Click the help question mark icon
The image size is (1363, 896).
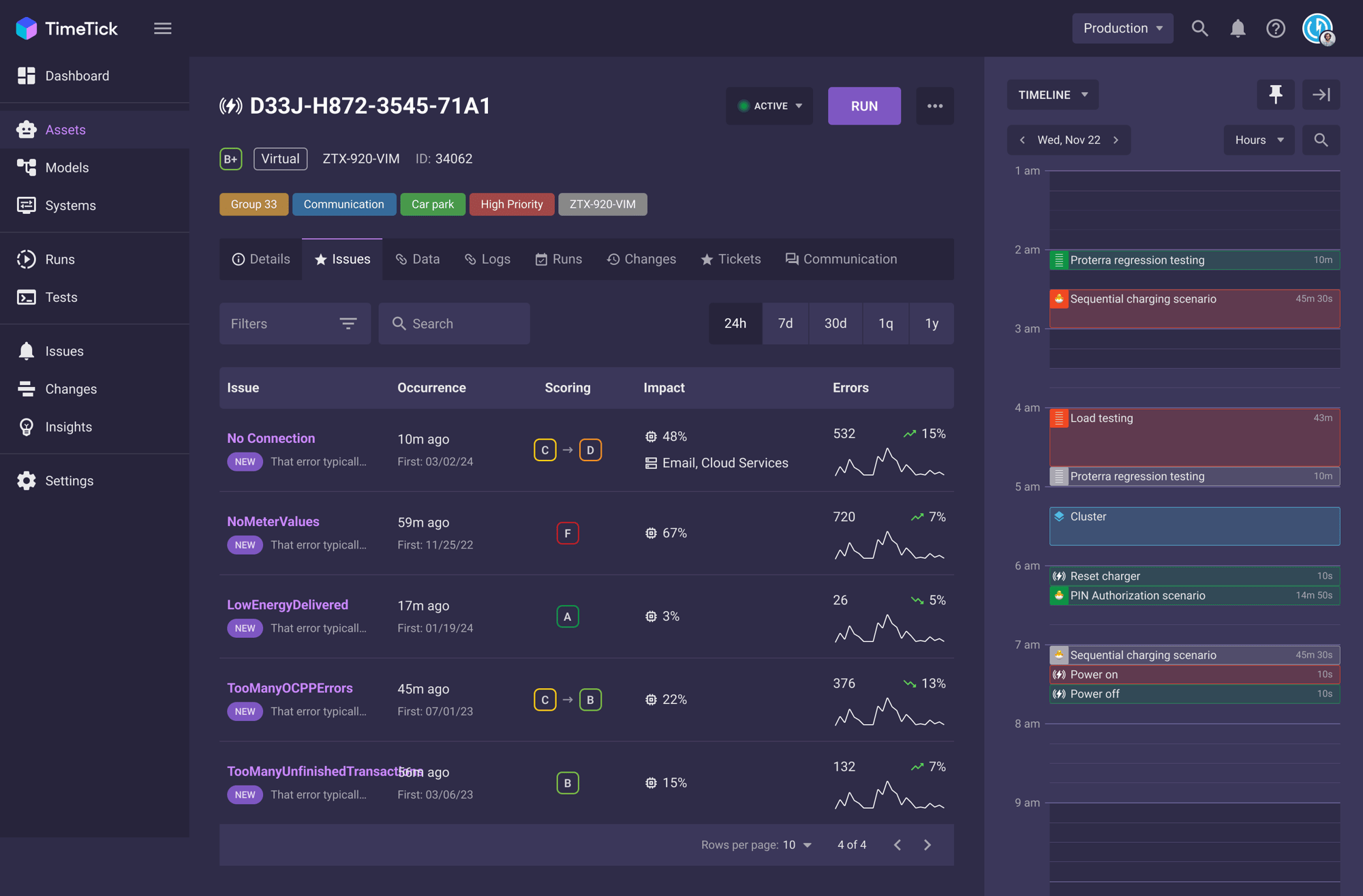coord(1275,29)
